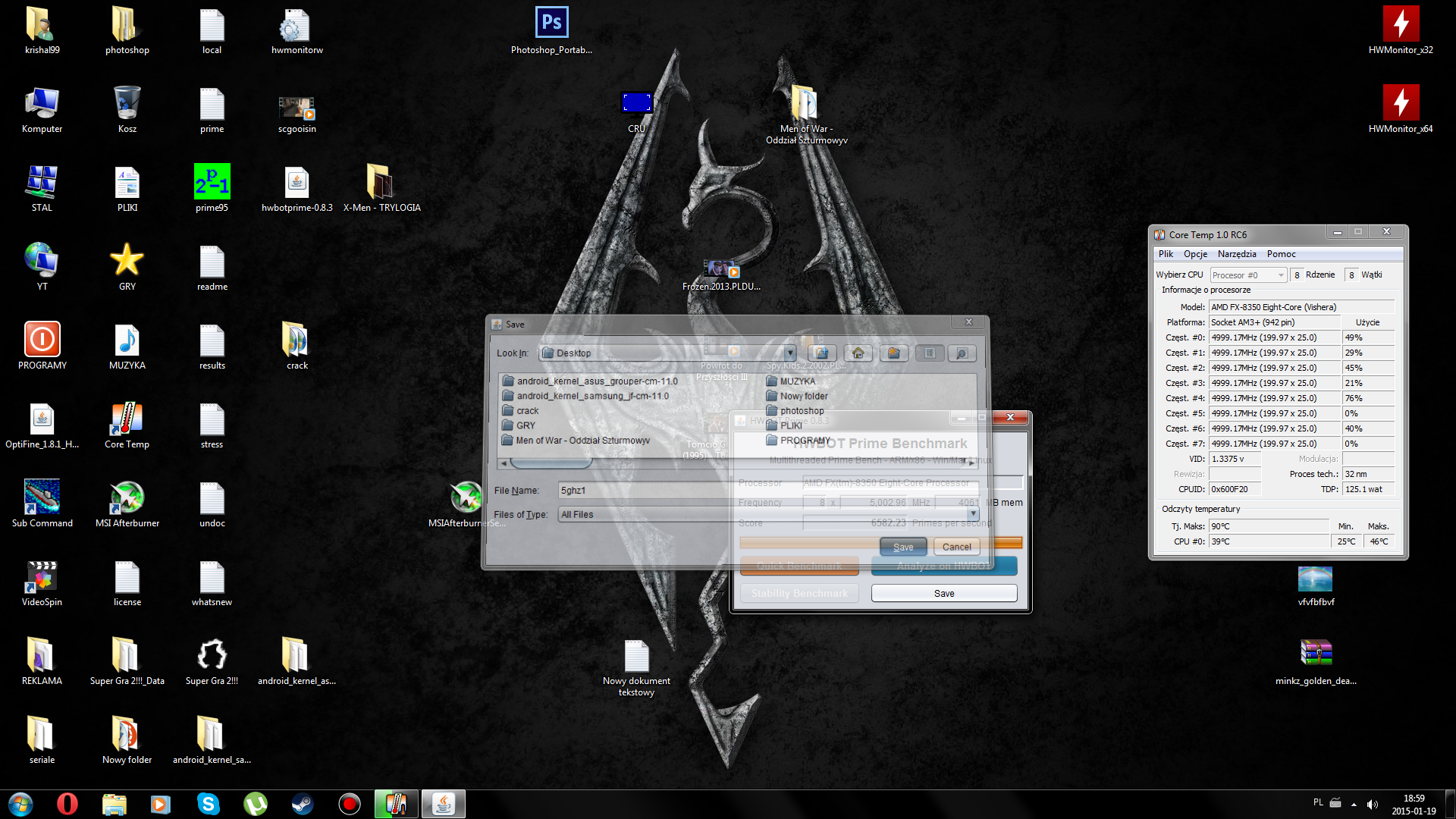Open the Super Gra 2!!! desktop icon
This screenshot has width=1456, height=819.
click(x=212, y=662)
